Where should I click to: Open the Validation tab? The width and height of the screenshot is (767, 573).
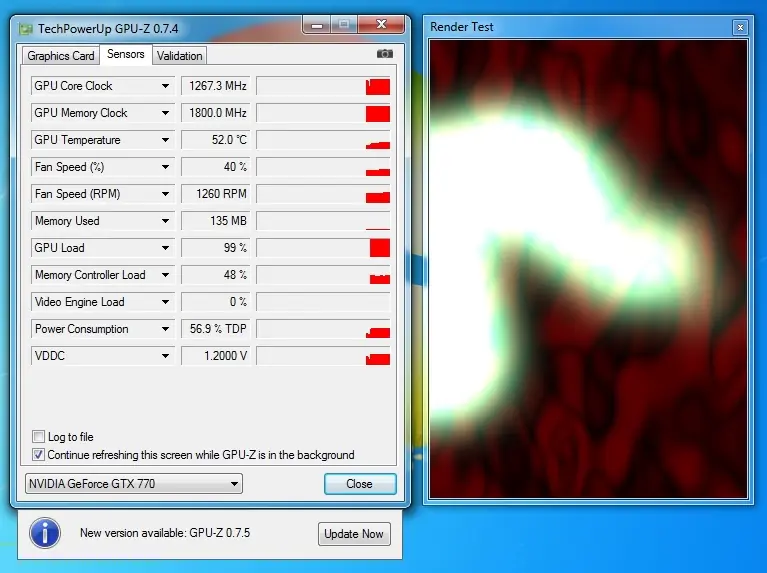(180, 56)
